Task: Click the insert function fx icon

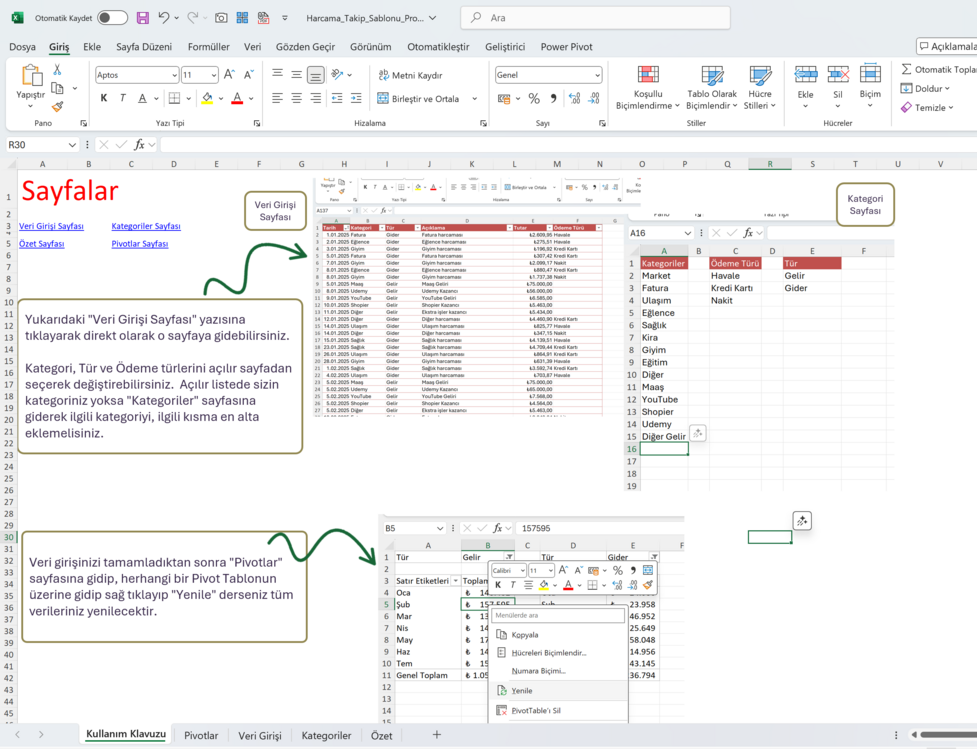Action: coord(139,145)
